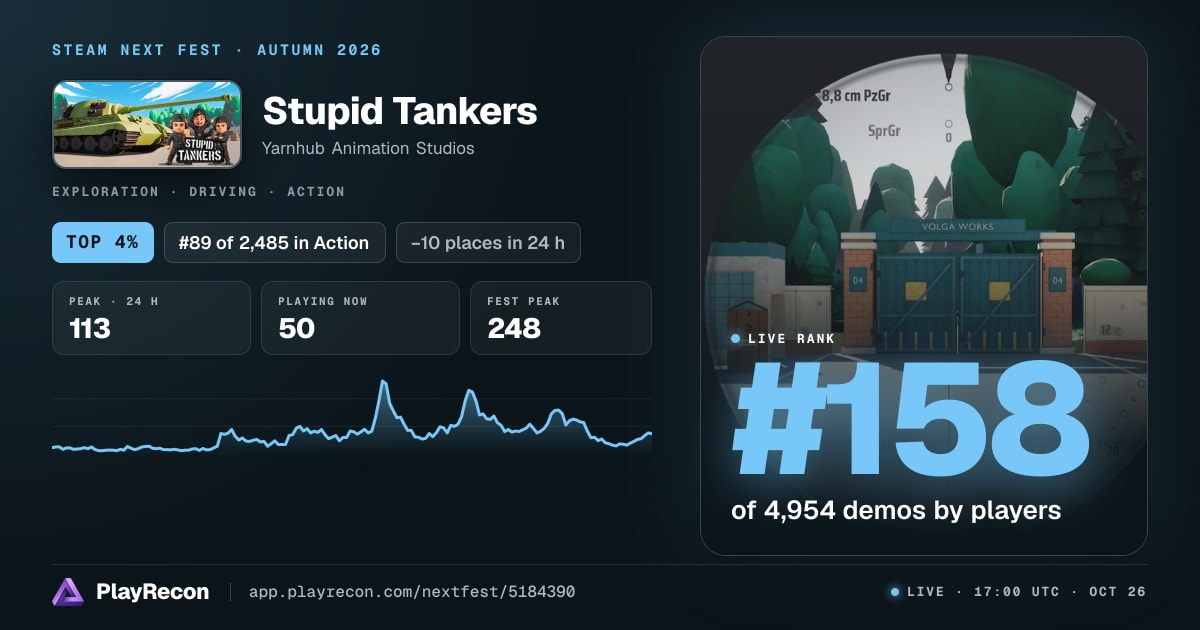This screenshot has width=1200, height=630.
Task: Click the Peak 24 H card showing 113
Action: (151, 318)
